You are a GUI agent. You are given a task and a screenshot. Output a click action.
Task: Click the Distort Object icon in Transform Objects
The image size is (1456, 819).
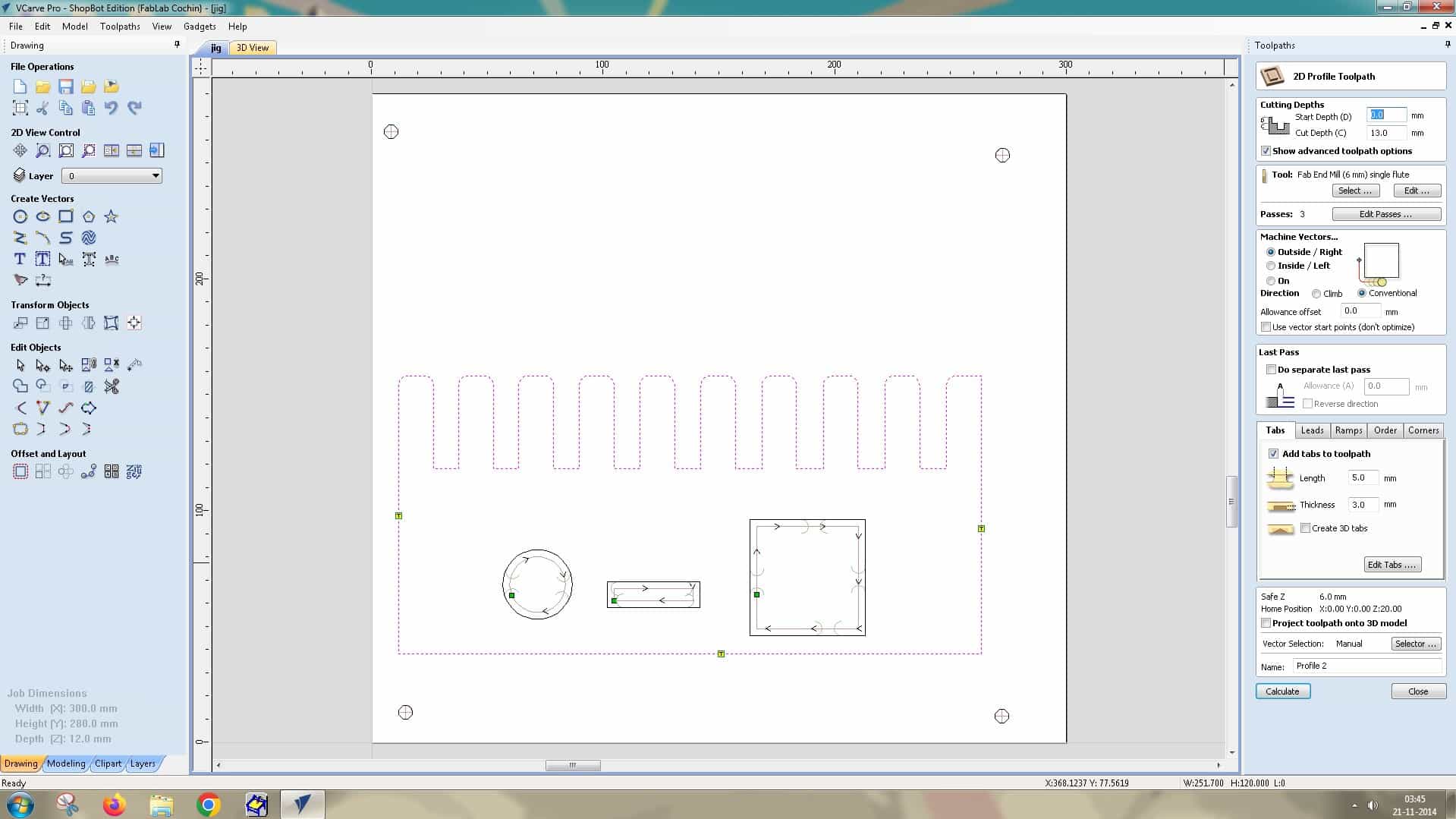tap(112, 323)
